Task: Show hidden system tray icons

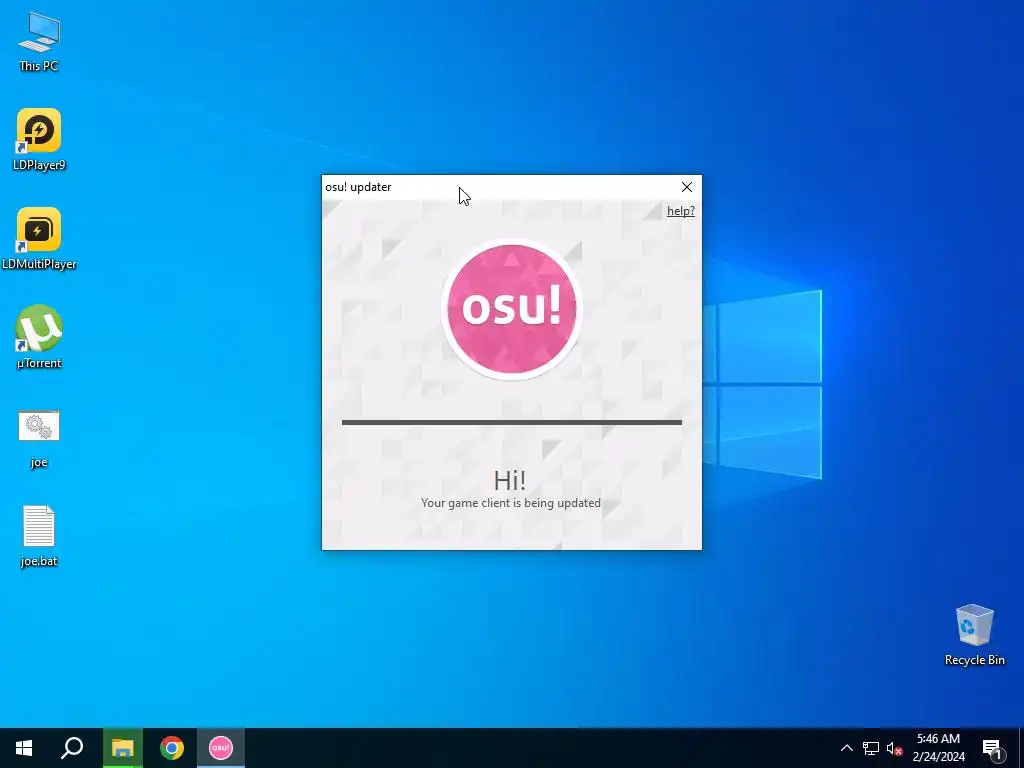Action: [846, 748]
